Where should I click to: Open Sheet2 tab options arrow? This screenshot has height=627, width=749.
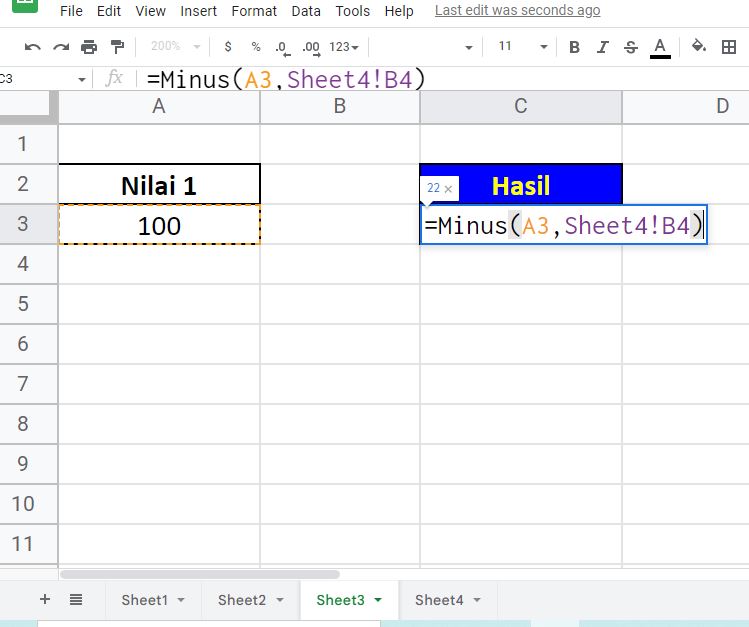click(280, 600)
